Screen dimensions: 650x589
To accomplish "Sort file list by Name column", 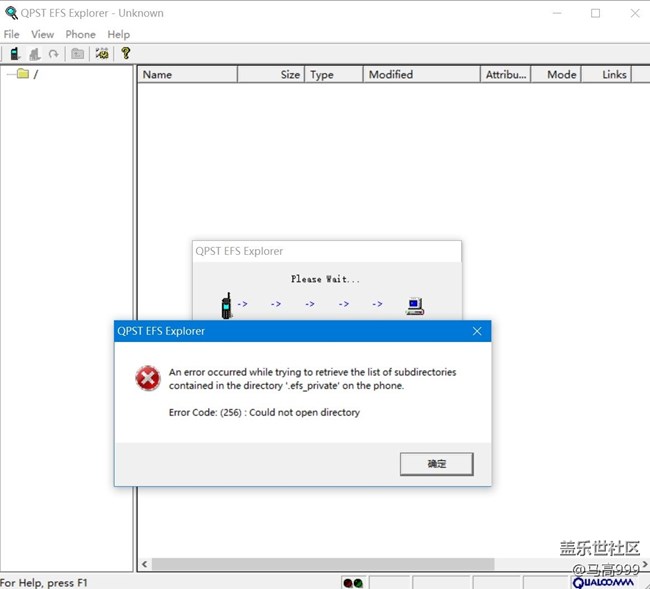I will (187, 74).
